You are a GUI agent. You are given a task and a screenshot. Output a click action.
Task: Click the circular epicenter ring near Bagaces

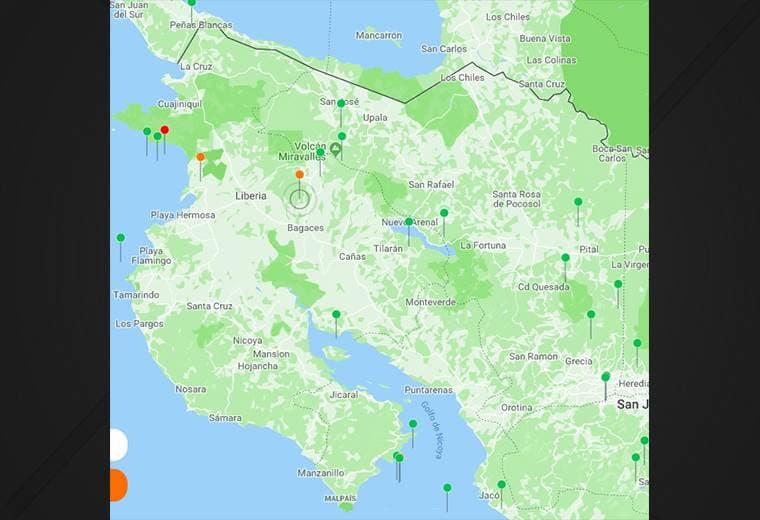[x=299, y=198]
